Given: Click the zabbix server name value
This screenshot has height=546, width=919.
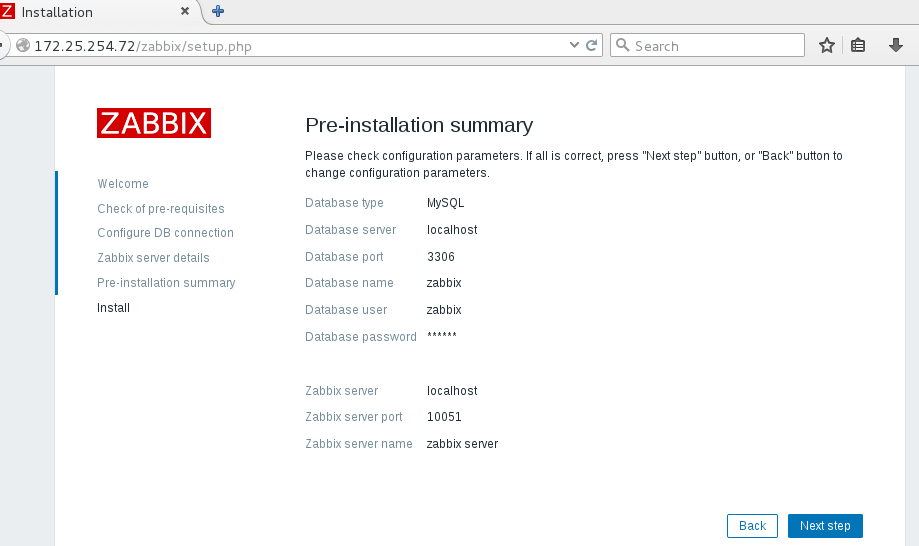Looking at the screenshot, I should pyautogui.click(x=462, y=444).
